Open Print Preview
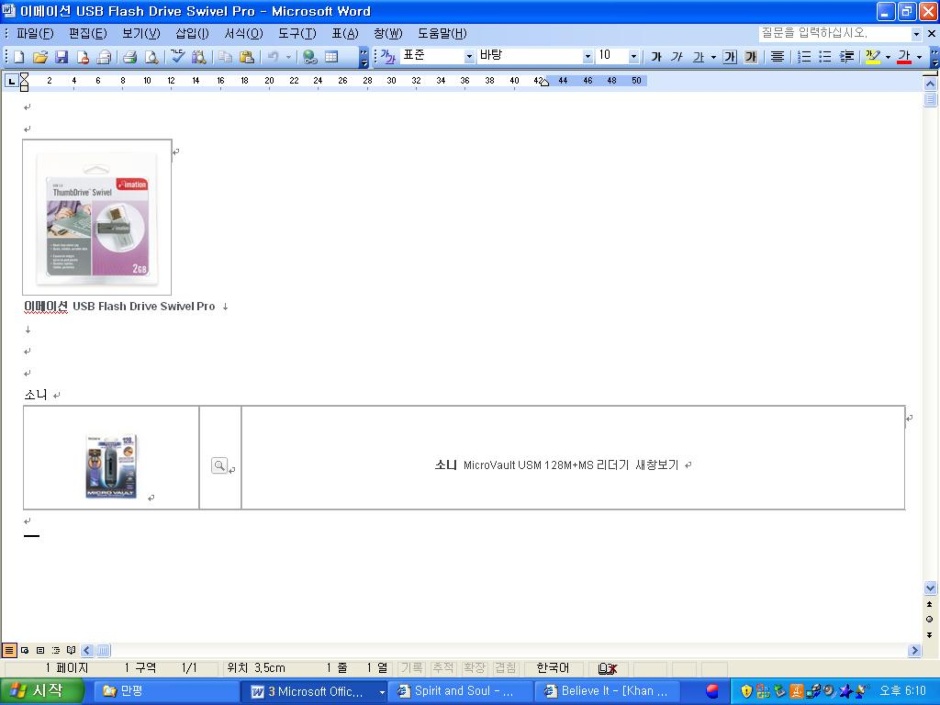The image size is (940, 705). point(152,57)
